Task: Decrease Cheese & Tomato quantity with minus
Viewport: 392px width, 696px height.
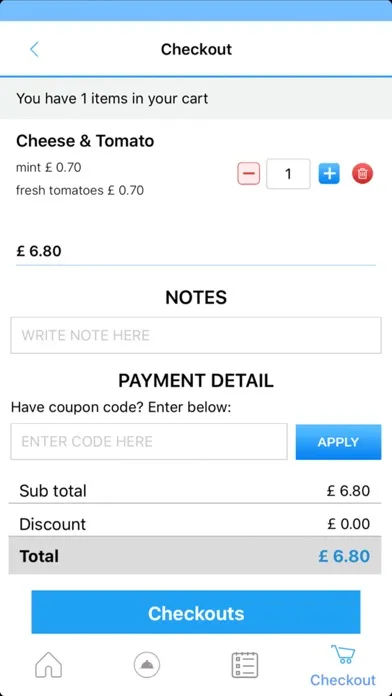Action: coord(249,174)
